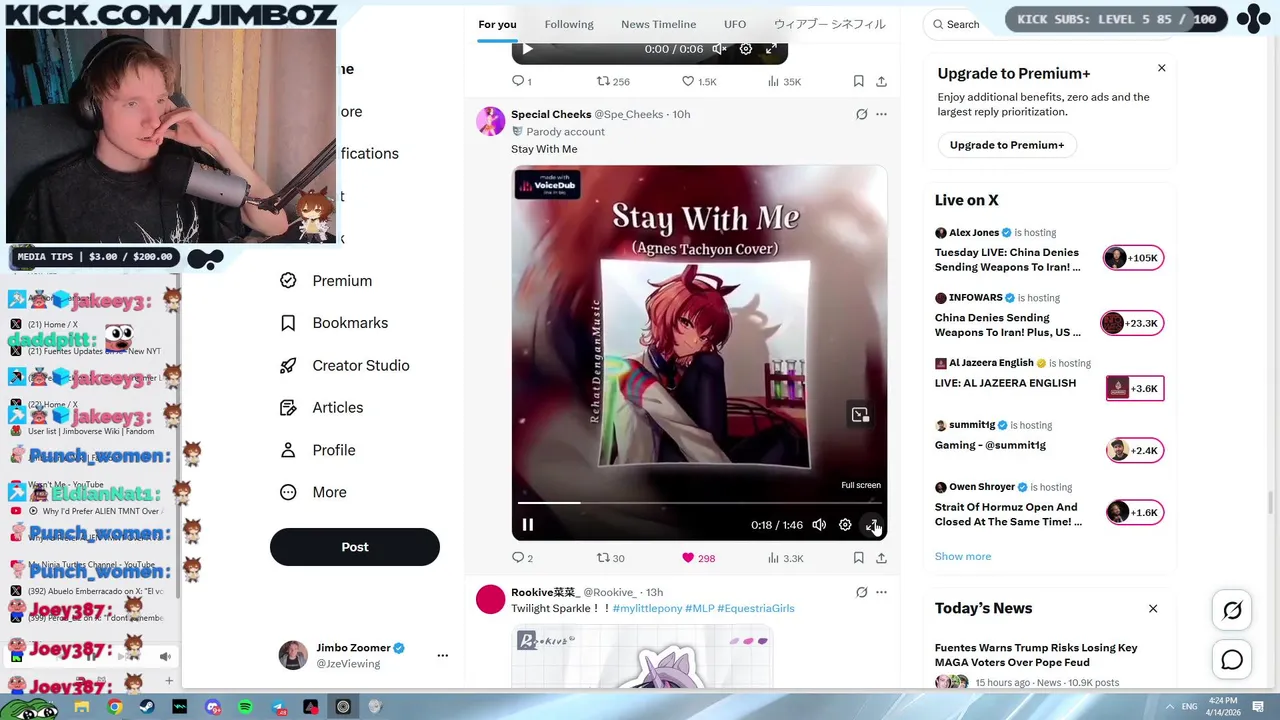This screenshot has height=720, width=1280.
Task: Open more options on Special Cheeks post
Action: click(881, 114)
